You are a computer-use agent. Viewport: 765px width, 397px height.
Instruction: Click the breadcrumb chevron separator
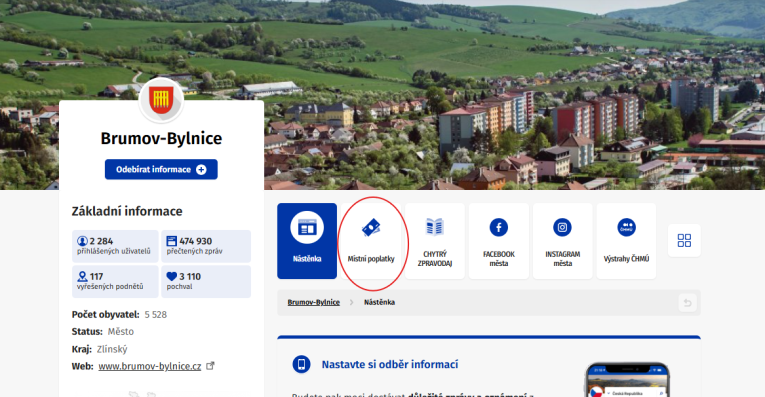(x=351, y=302)
